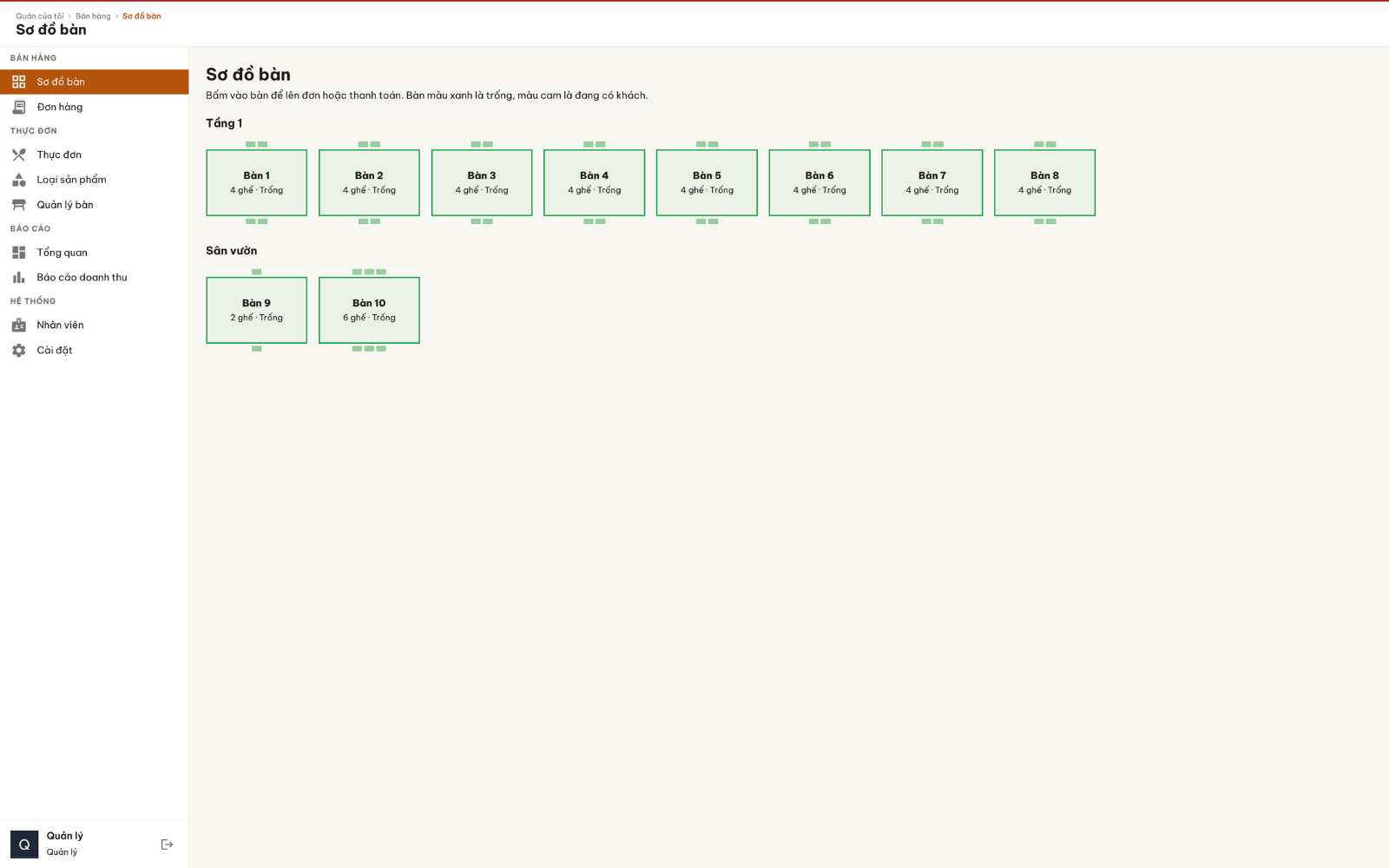
Task: Select table Bàn 6
Action: (x=820, y=182)
